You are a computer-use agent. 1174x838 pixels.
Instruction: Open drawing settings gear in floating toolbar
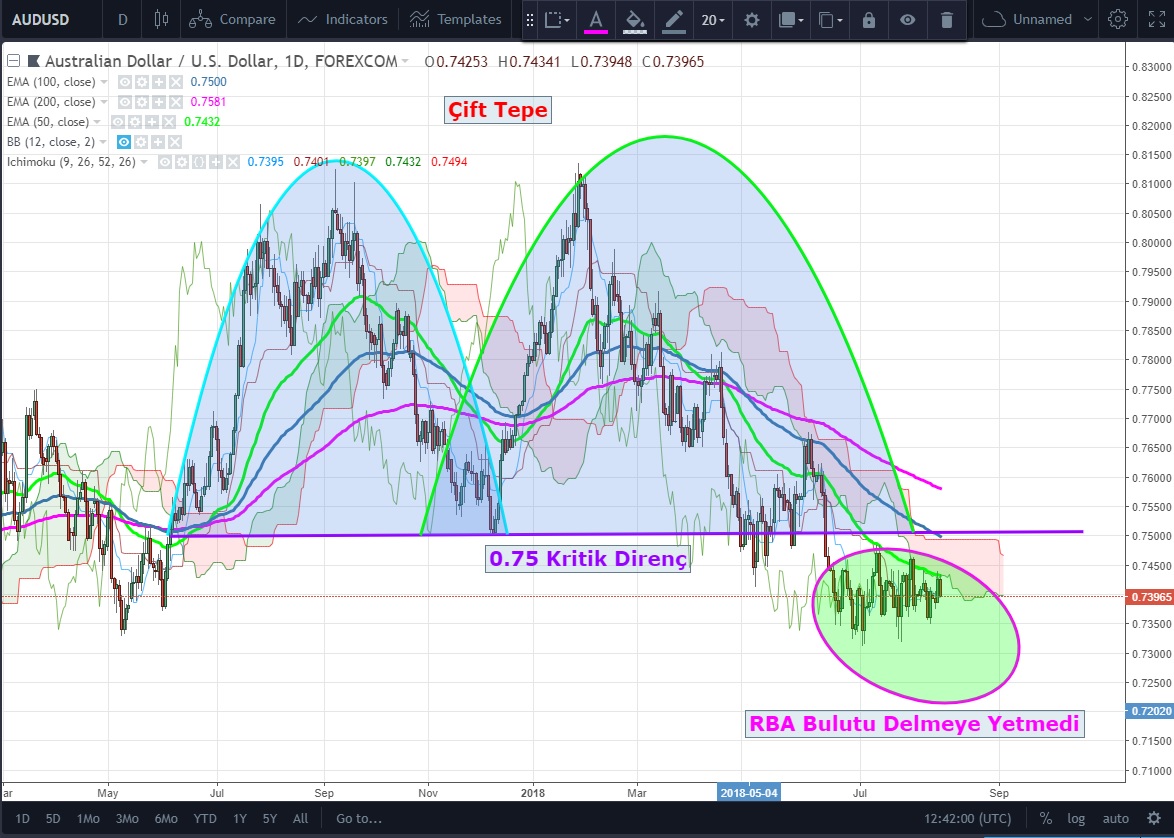752,20
